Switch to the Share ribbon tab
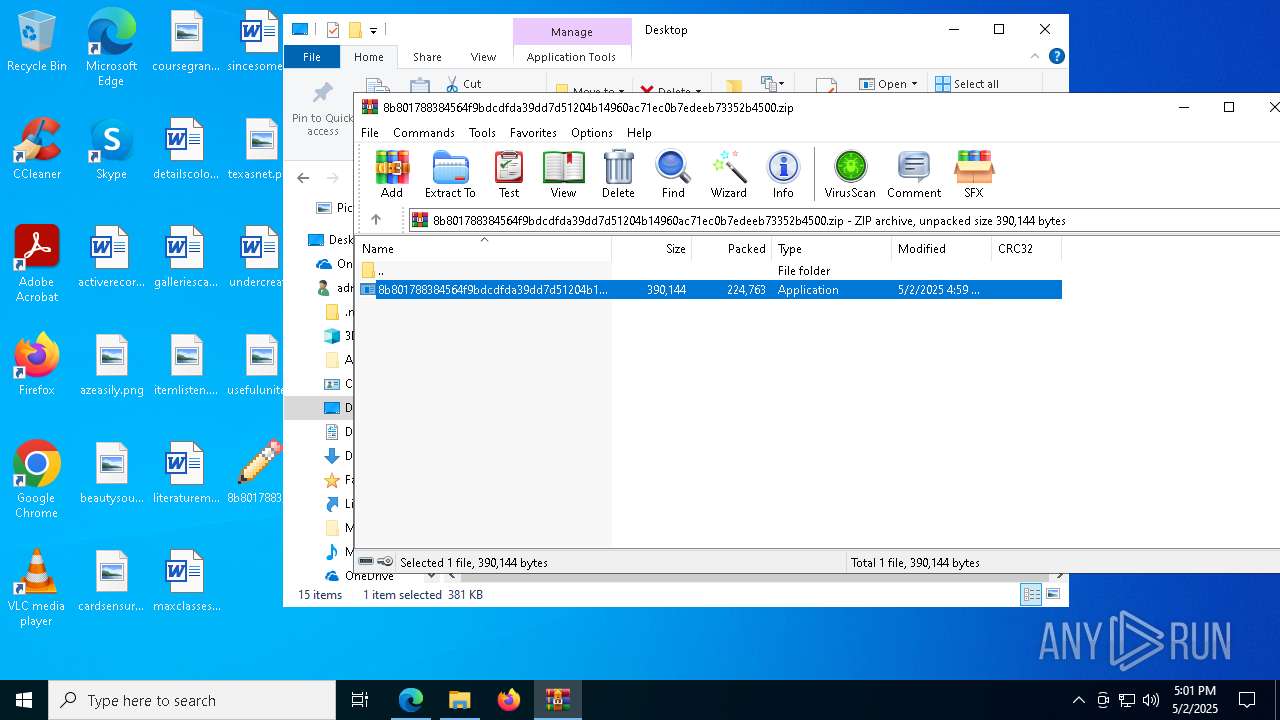Screen dimensions: 1280x720 pyautogui.click(x=427, y=57)
